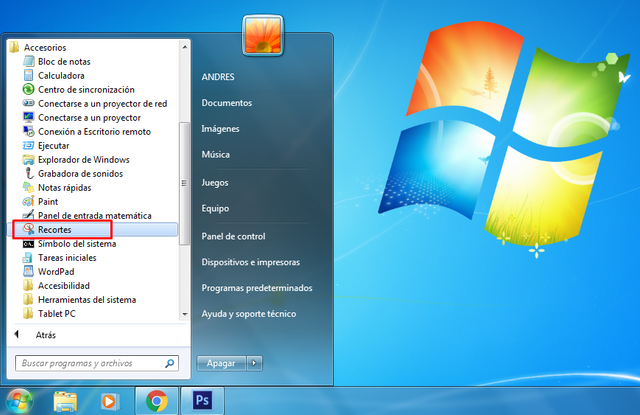The image size is (640, 415).
Task: Open the shutdown options arrow
Action: tap(254, 363)
